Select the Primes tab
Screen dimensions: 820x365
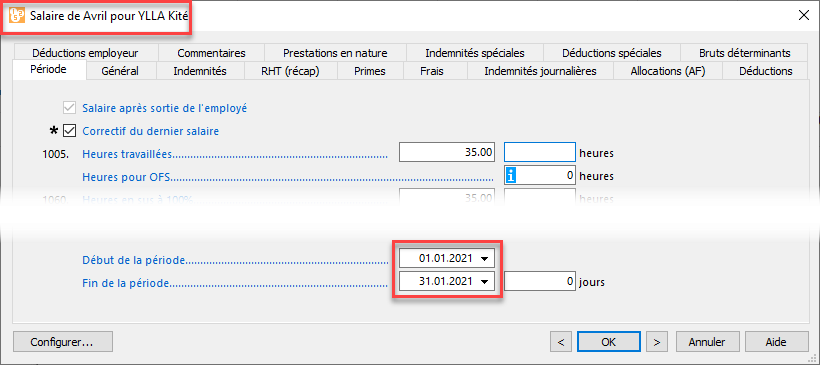tap(370, 71)
